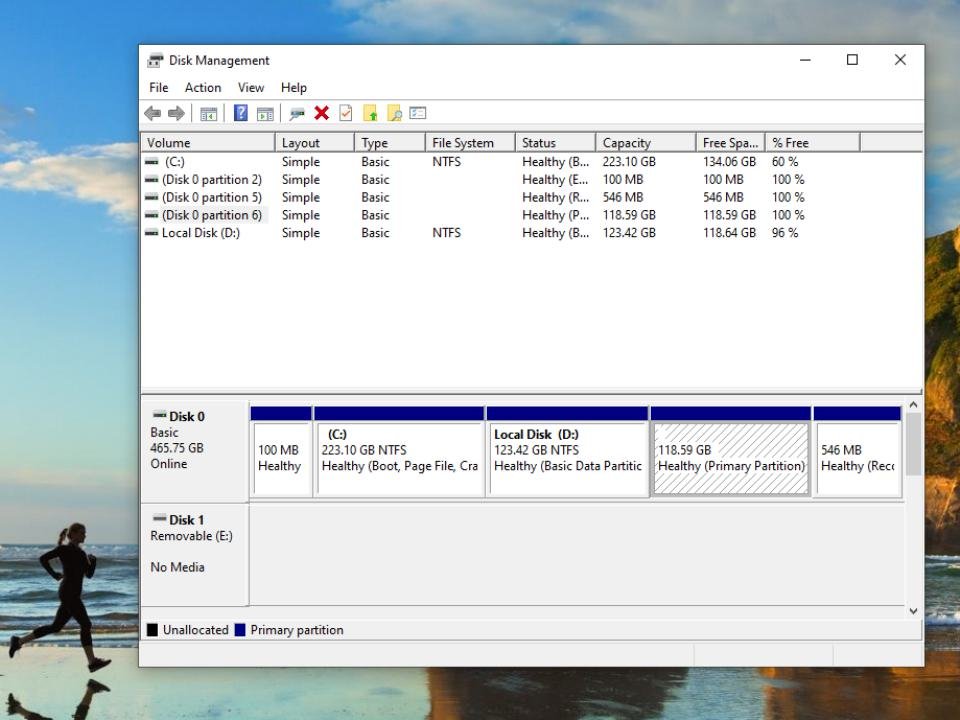
Task: Click the 96 % free cell
Action: (x=785, y=233)
